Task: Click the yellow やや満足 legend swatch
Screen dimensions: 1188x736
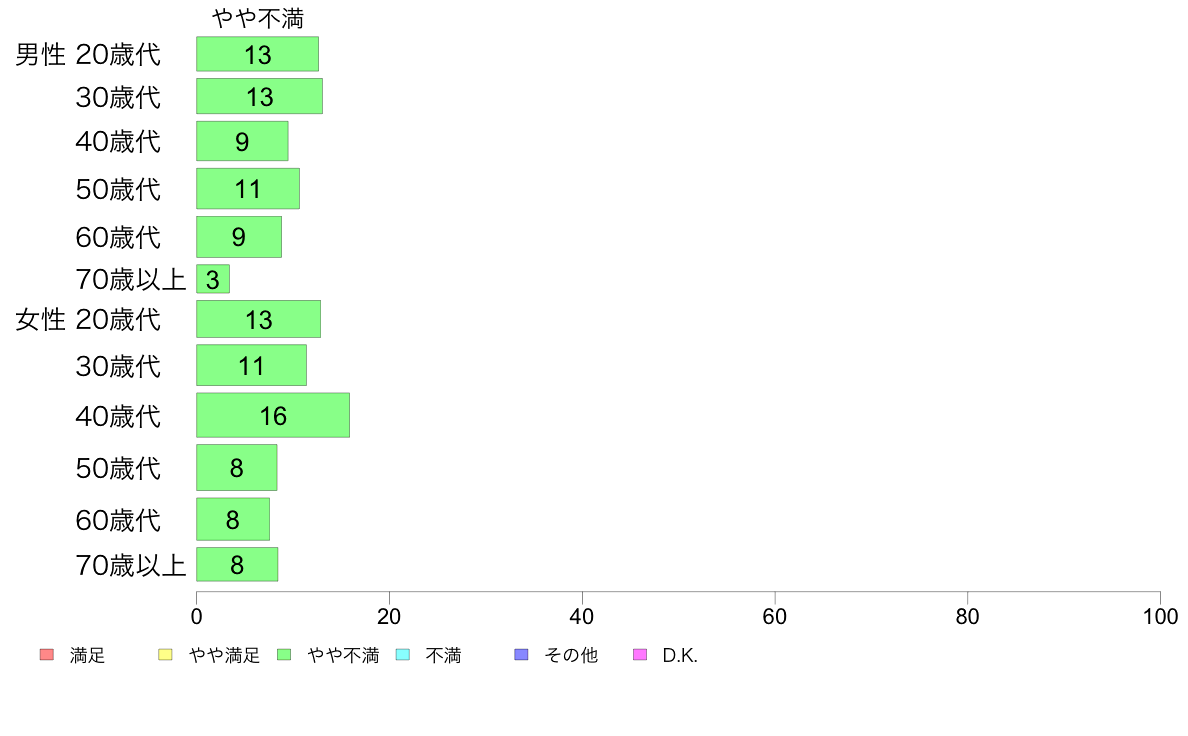Action: click(165, 655)
